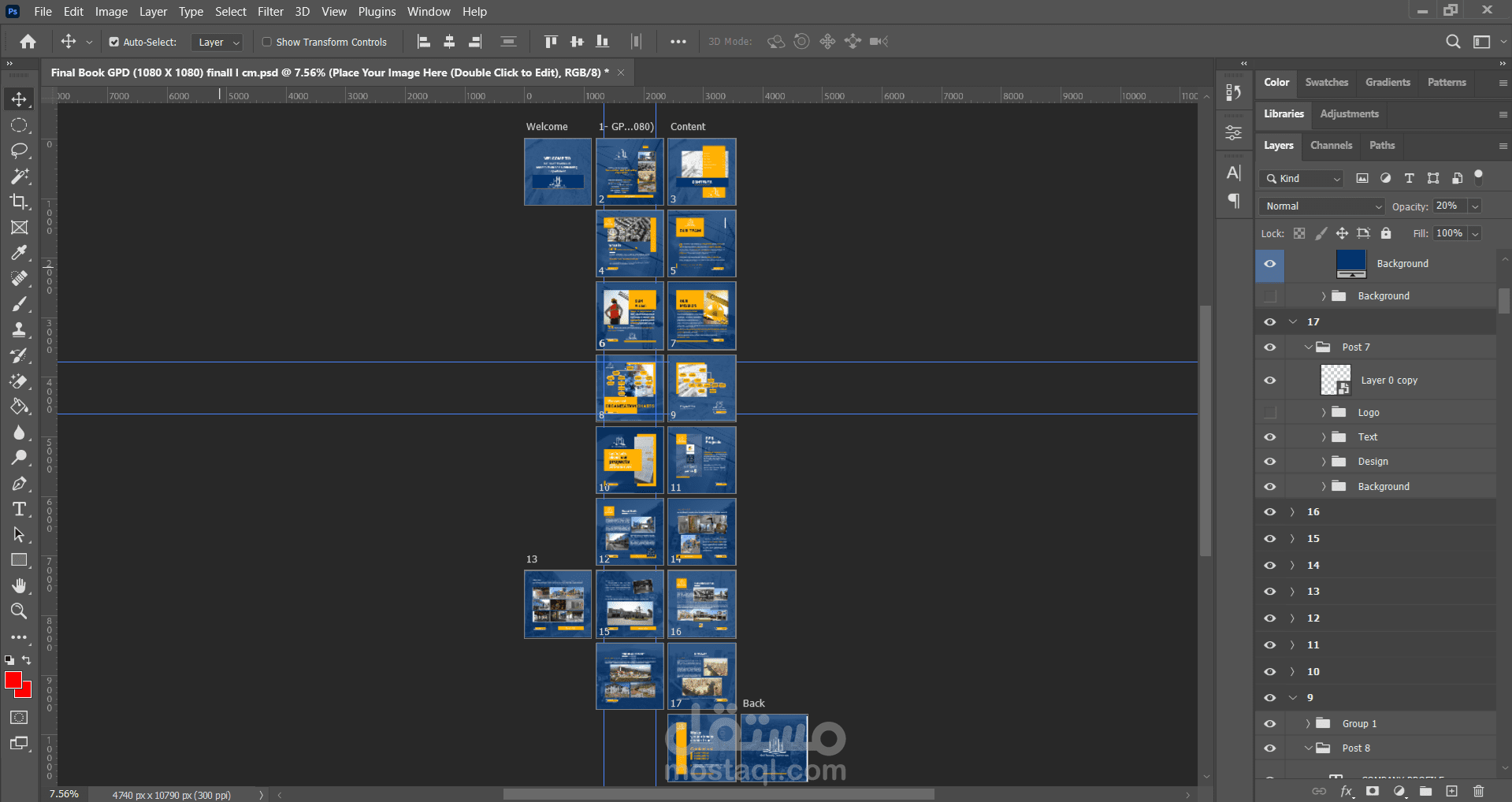Switch to the Adjustments tab

click(1349, 114)
